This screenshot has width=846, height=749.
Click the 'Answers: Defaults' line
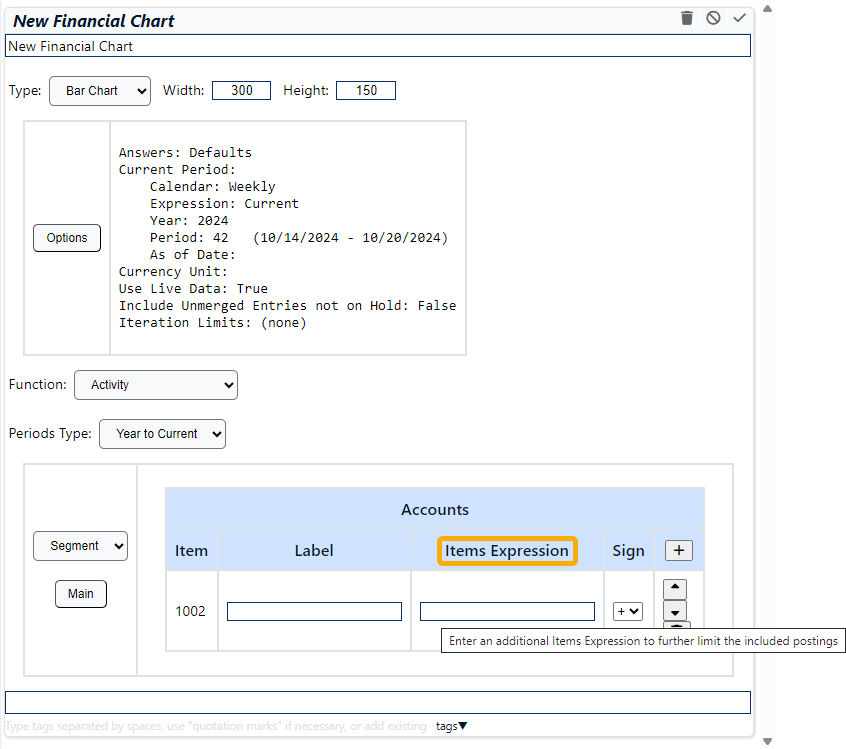coord(185,153)
